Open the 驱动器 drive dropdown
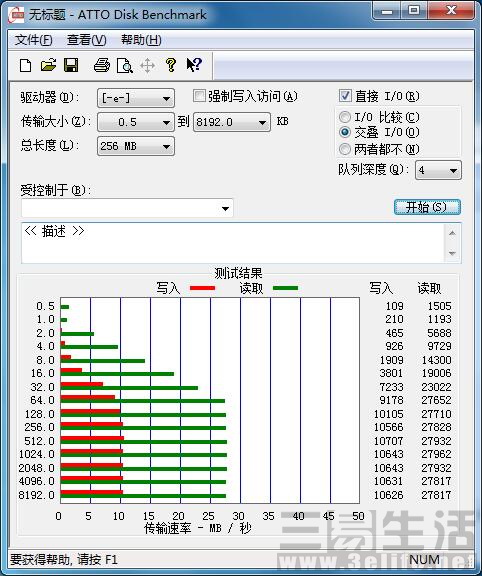The image size is (482, 576). [x=136, y=98]
